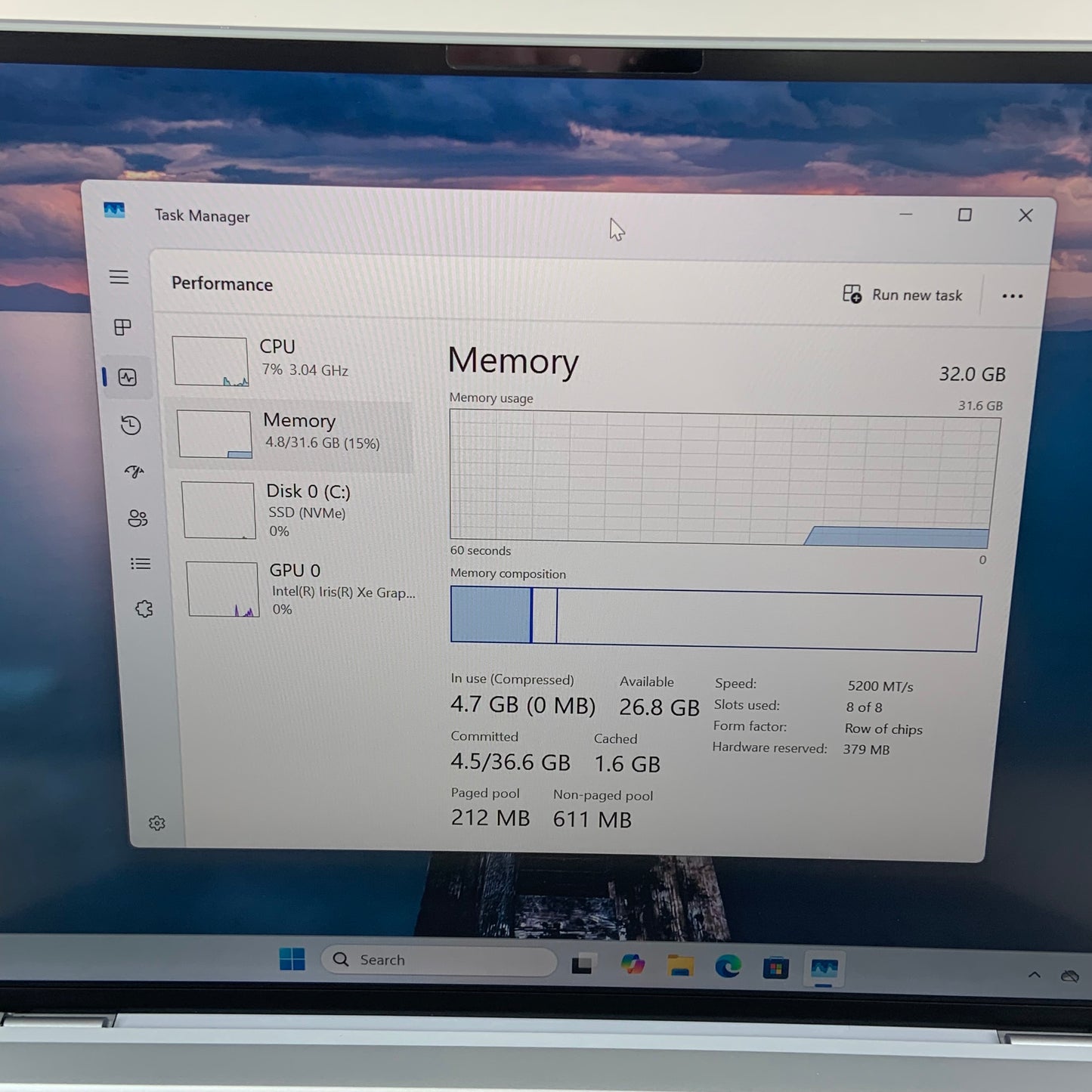Click inside the Search field

tap(438, 959)
